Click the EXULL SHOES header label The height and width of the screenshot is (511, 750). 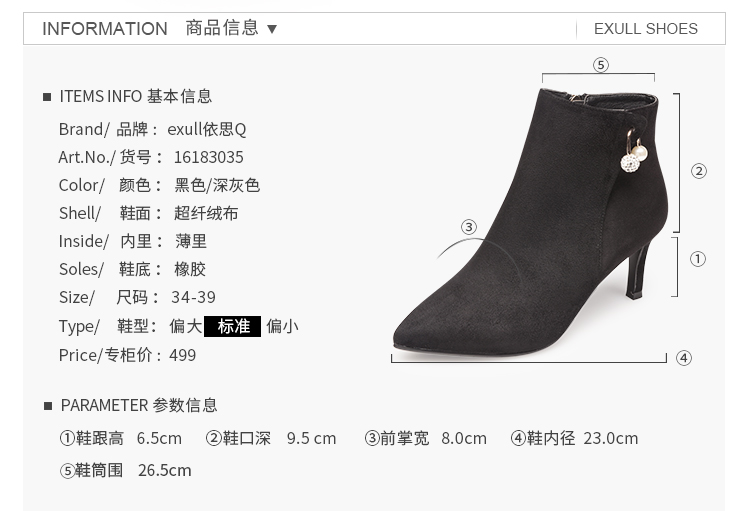646,29
